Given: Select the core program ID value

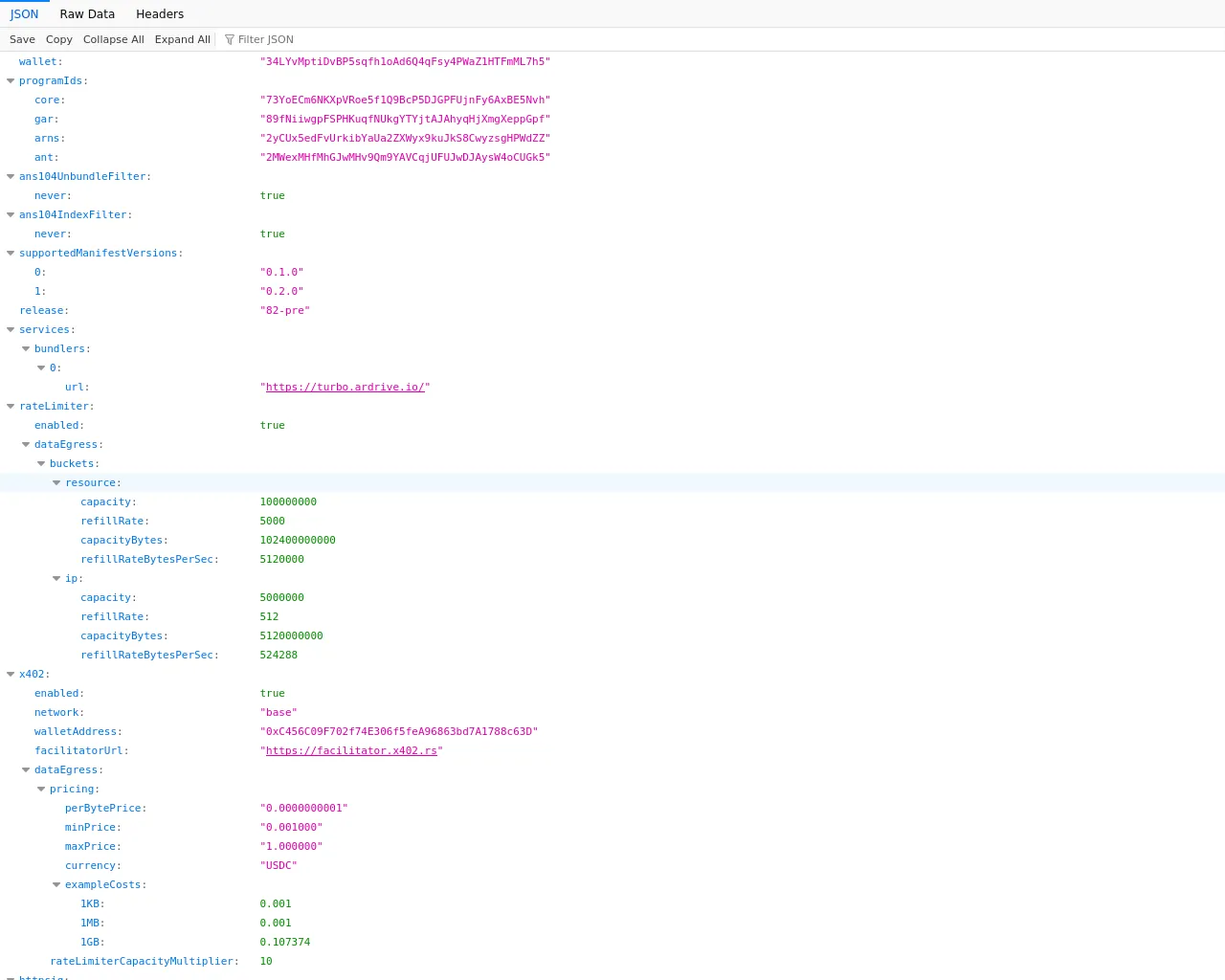Looking at the screenshot, I should coord(405,100).
